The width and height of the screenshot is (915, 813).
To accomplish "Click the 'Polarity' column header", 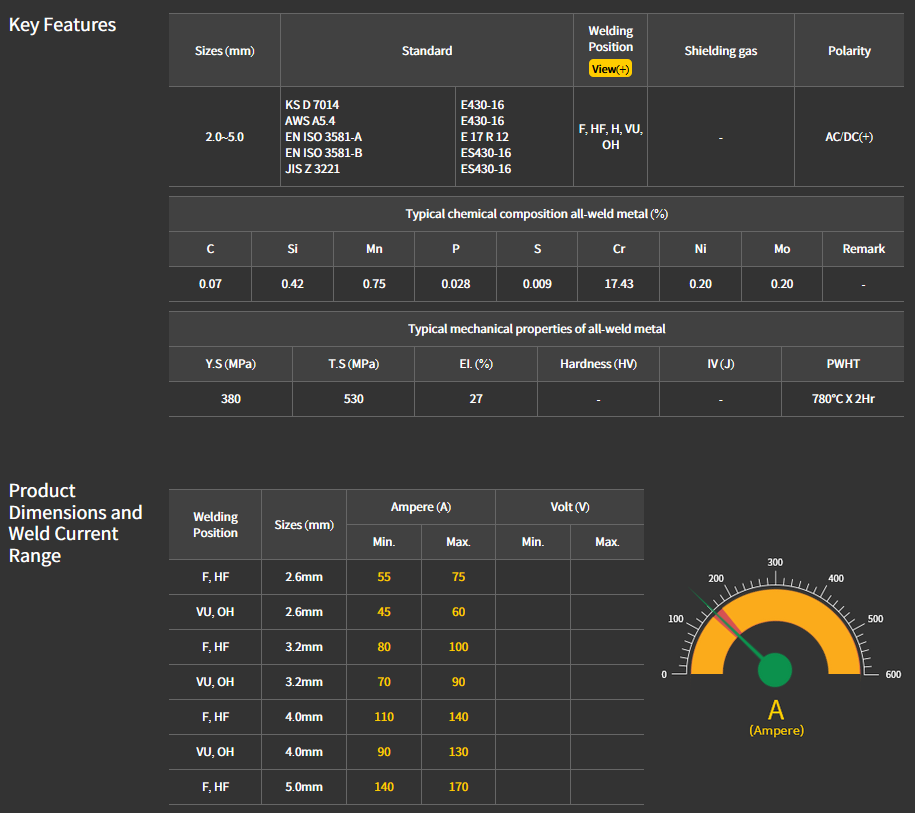I will 849,51.
